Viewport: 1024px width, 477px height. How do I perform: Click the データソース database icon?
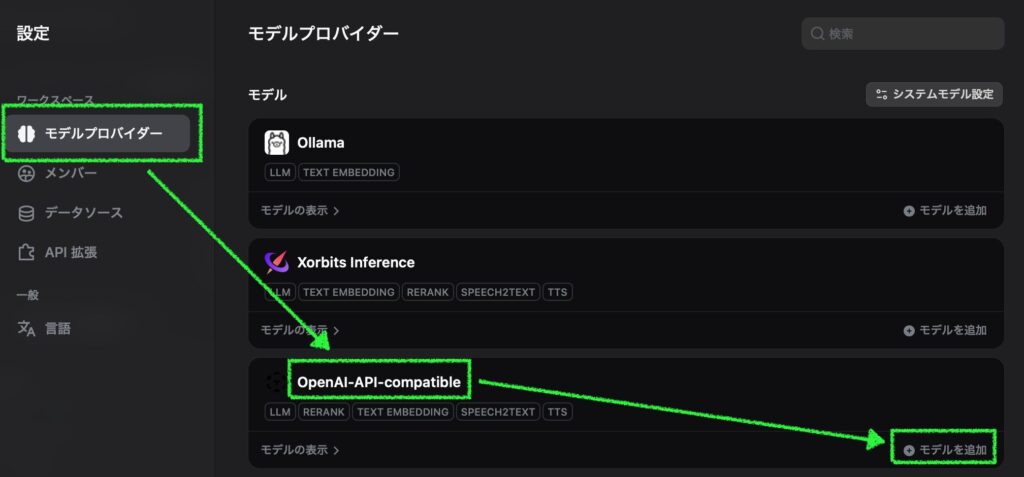click(x=27, y=213)
